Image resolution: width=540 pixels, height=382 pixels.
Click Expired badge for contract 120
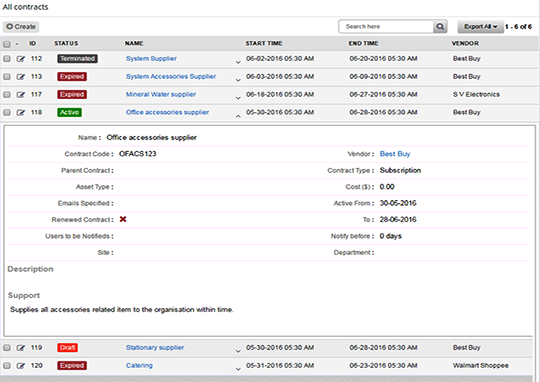click(72, 365)
